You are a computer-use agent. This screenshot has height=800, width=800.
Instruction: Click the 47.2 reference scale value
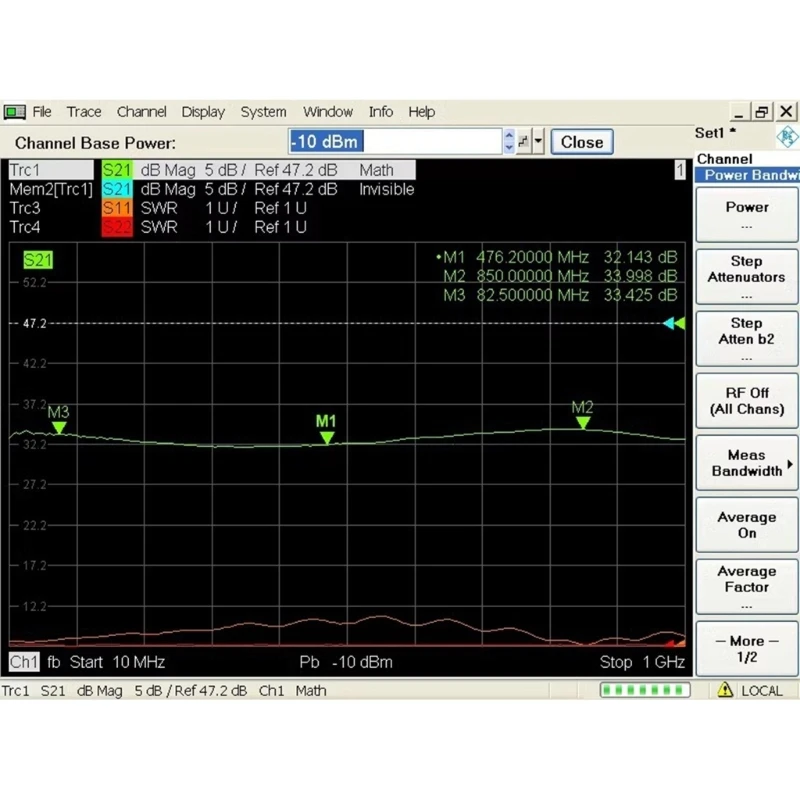point(35,323)
